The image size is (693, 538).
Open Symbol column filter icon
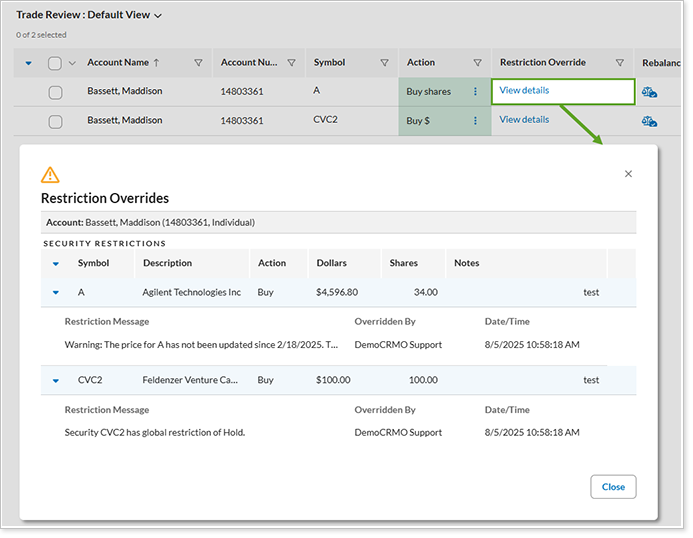384,63
